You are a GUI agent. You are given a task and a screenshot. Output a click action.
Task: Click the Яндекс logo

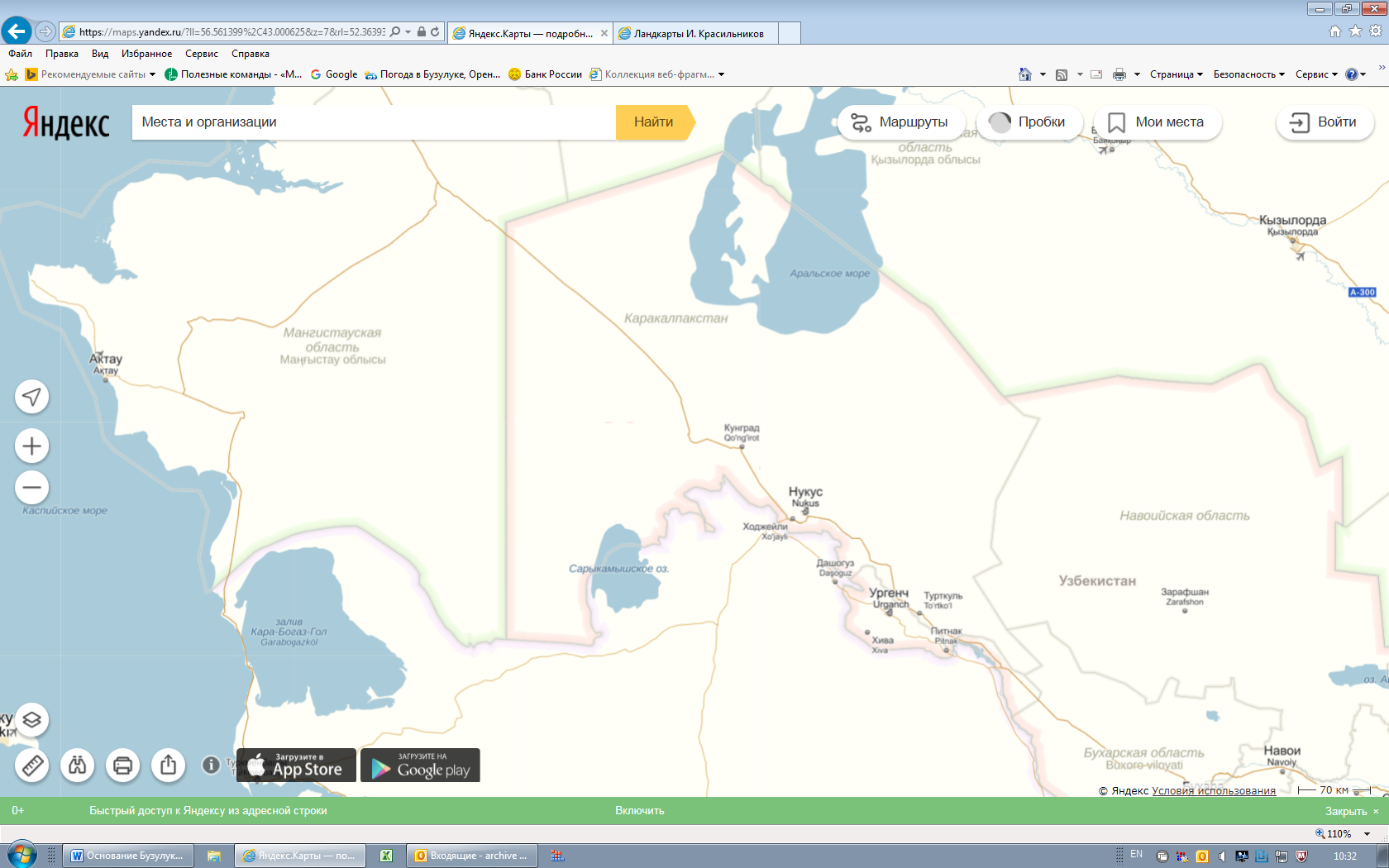point(66,122)
